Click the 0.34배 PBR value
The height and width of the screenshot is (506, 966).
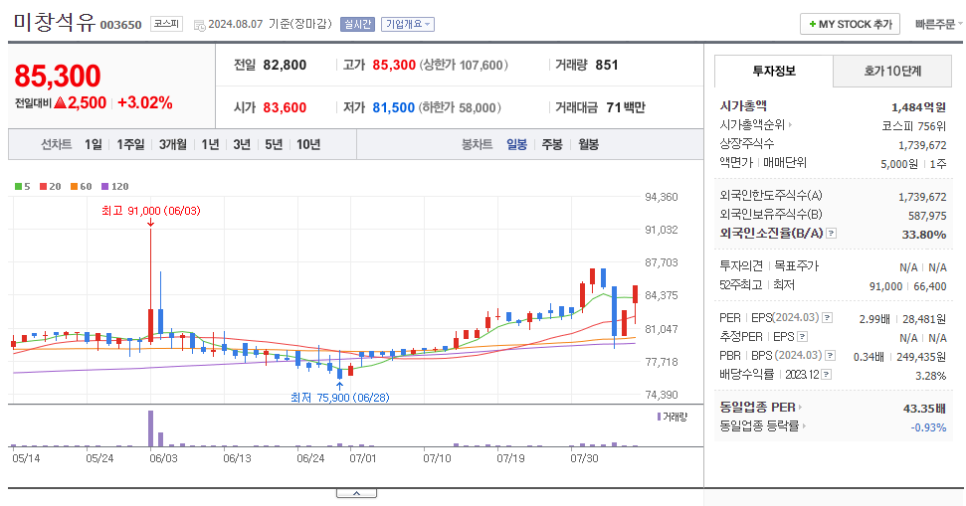(x=869, y=357)
